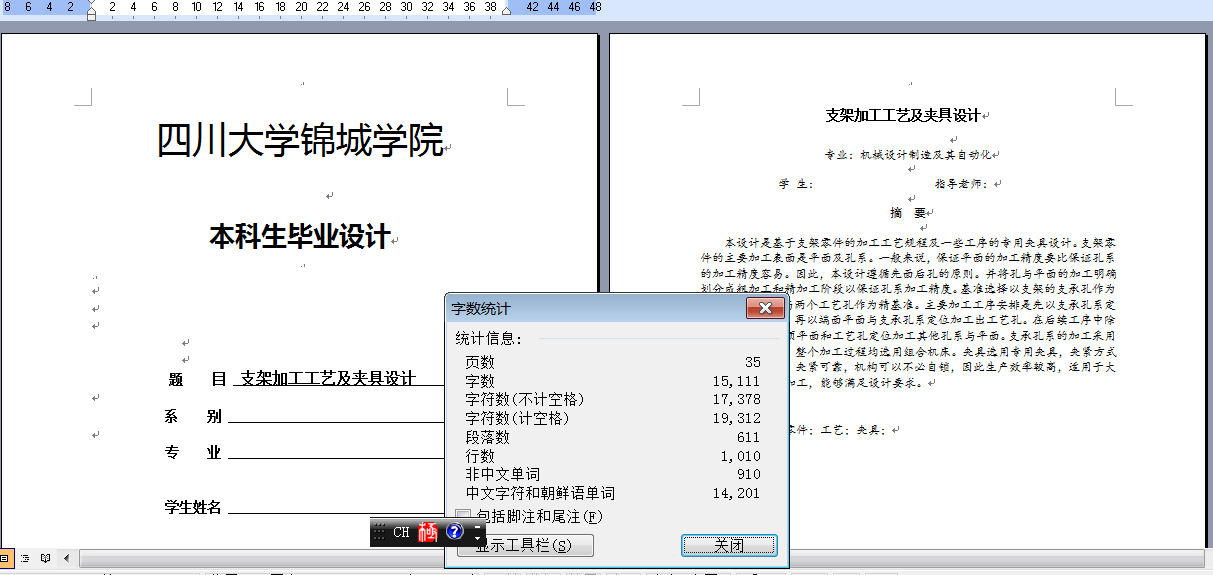
Task: Click the 支架加工工艺及夹具设计 heading on the second page
Action: [902, 115]
